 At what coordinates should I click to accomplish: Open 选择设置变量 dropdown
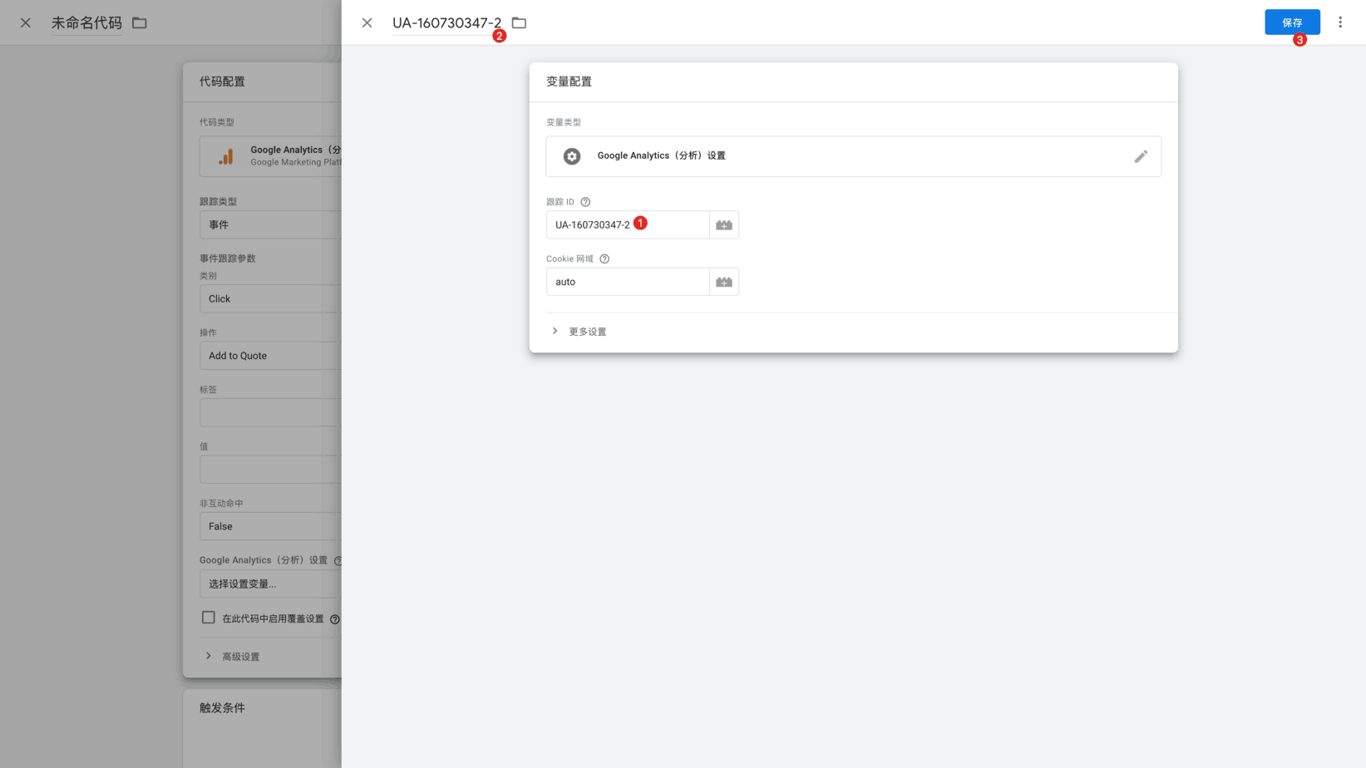270,584
